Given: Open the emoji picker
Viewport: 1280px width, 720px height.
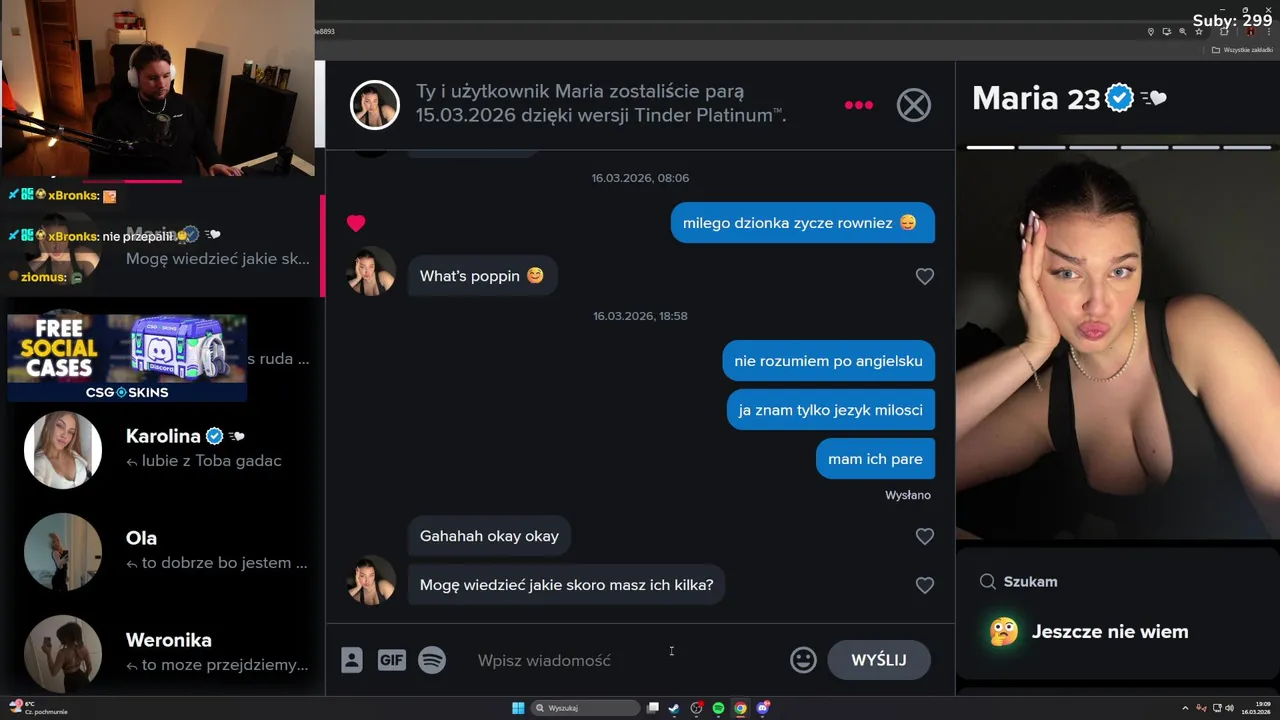Looking at the screenshot, I should 803,660.
